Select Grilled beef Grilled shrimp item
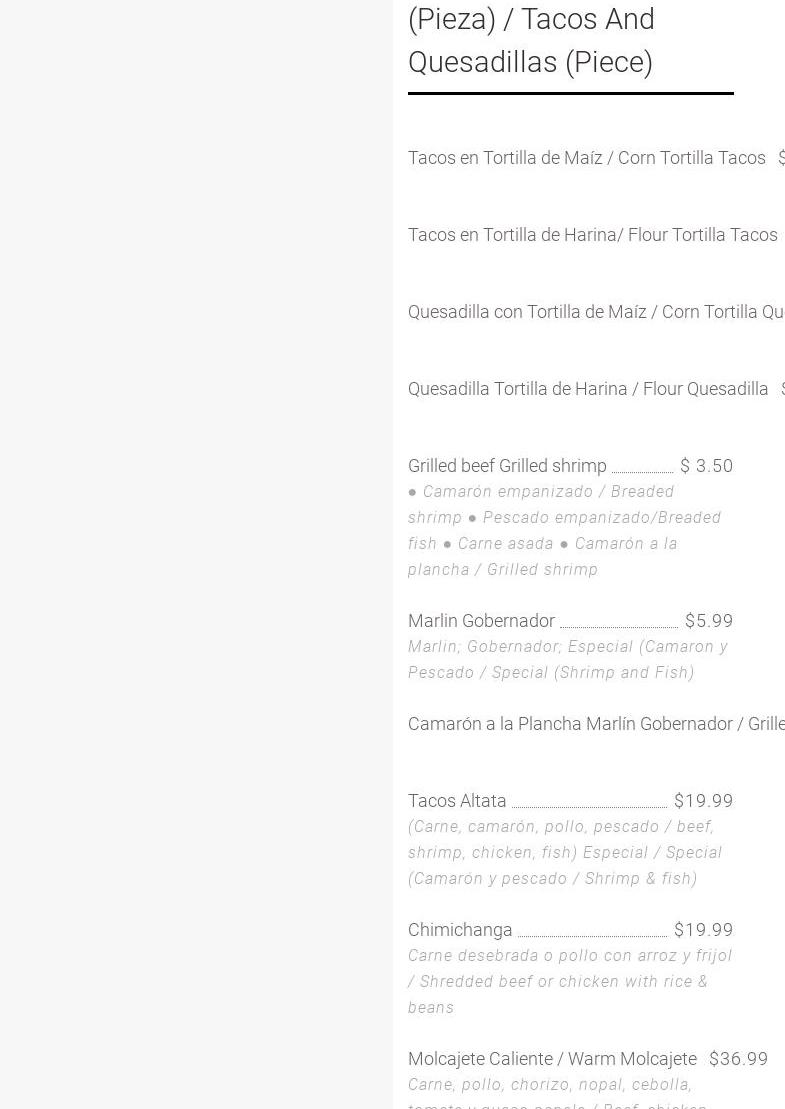The width and height of the screenshot is (785, 1109). (x=507, y=466)
